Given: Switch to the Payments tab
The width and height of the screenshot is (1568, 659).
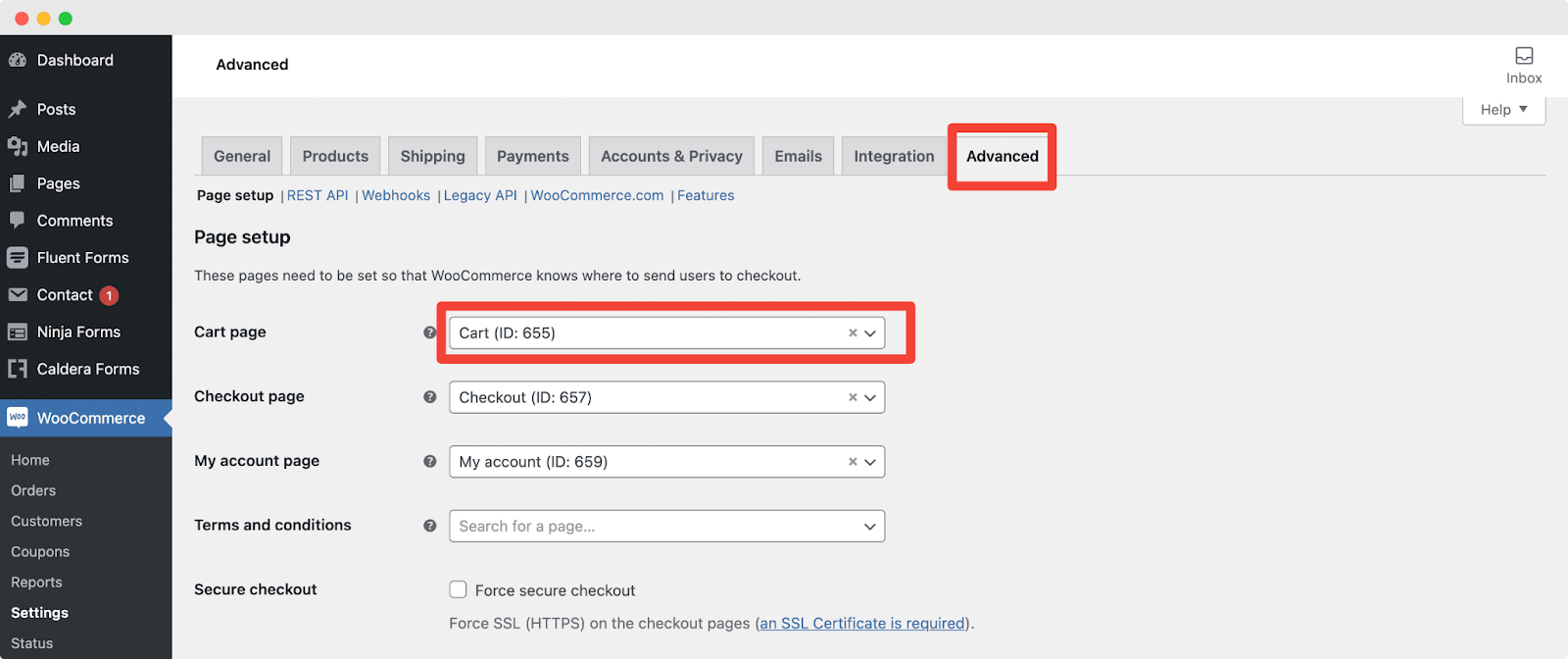Looking at the screenshot, I should (532, 156).
